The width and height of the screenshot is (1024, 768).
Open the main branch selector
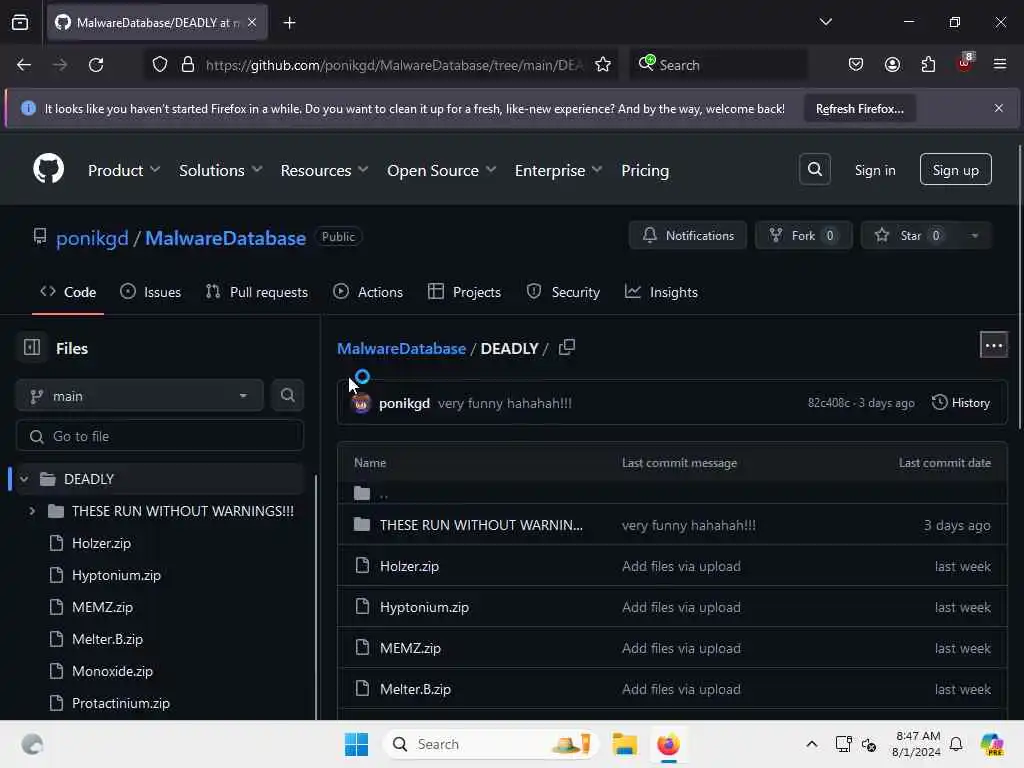point(139,396)
